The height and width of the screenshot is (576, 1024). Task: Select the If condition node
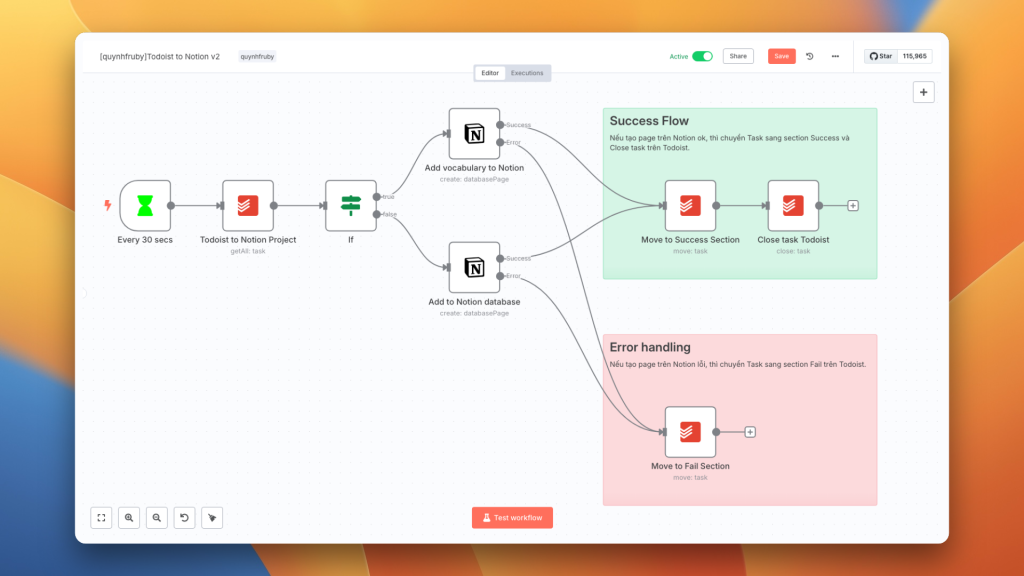351,206
